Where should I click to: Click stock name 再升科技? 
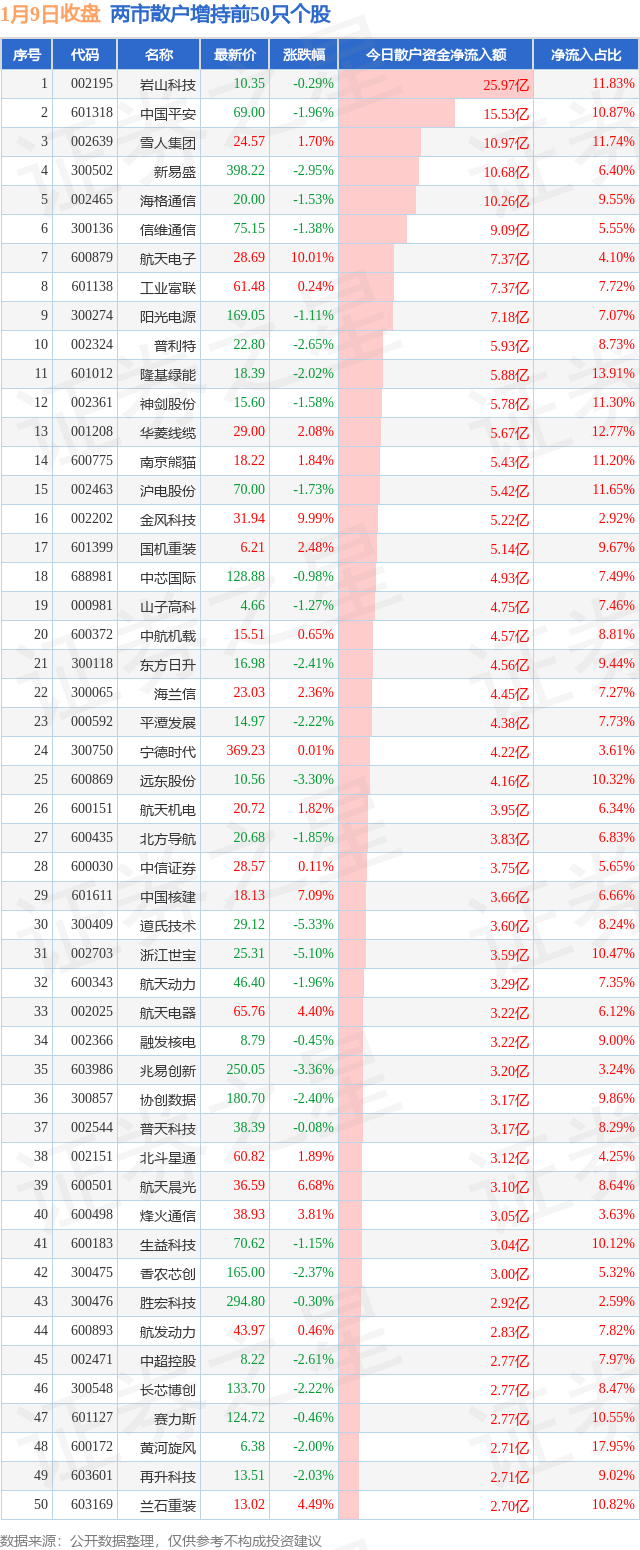169,1476
